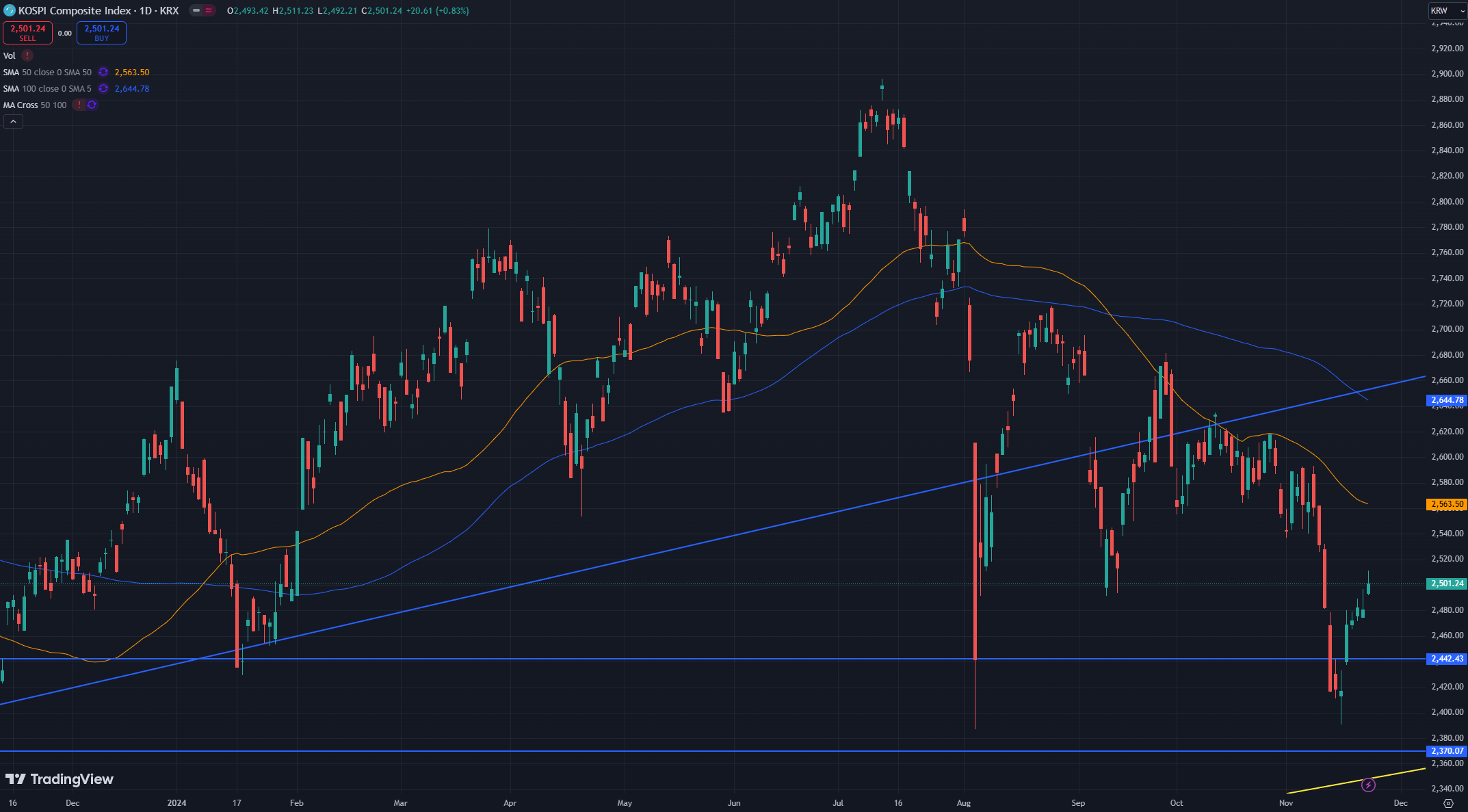Open the KOSPI Composite Index symbol title

coord(99,11)
